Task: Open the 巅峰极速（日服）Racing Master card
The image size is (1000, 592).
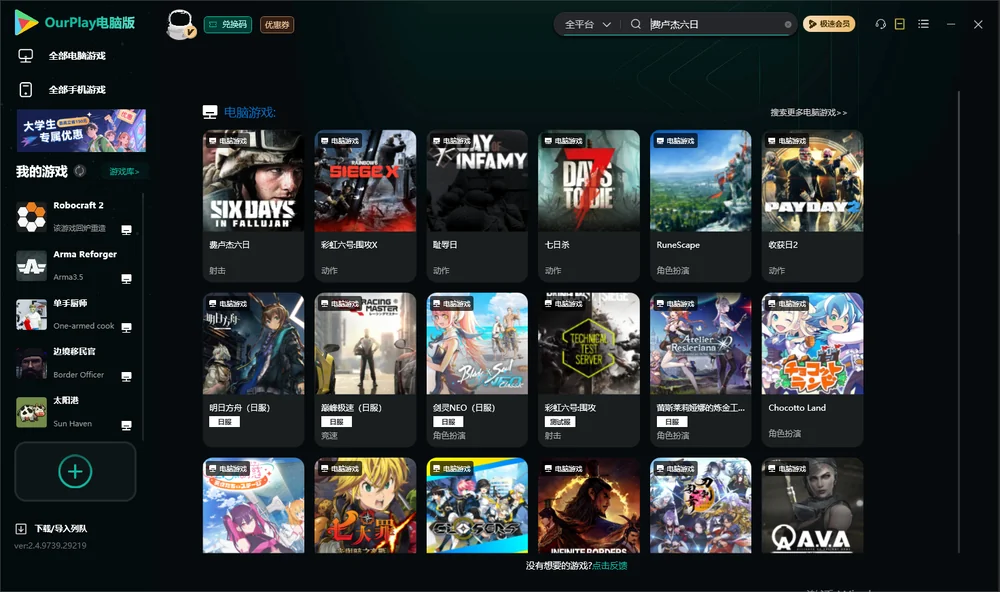Action: click(365, 369)
